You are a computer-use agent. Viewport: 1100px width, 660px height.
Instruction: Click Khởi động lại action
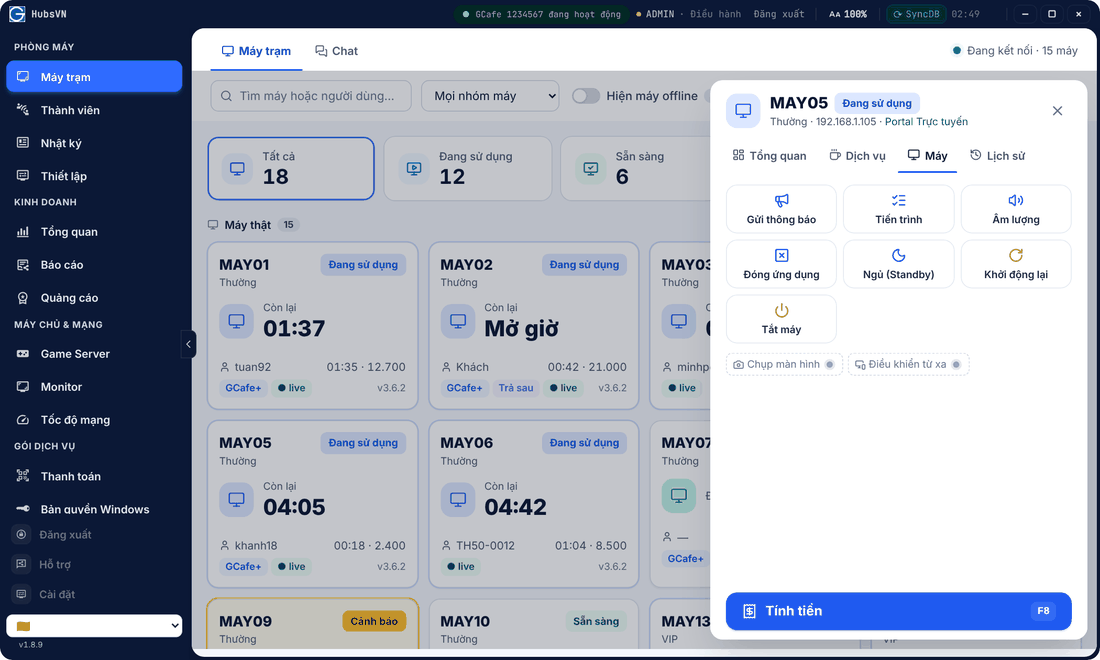point(1016,264)
